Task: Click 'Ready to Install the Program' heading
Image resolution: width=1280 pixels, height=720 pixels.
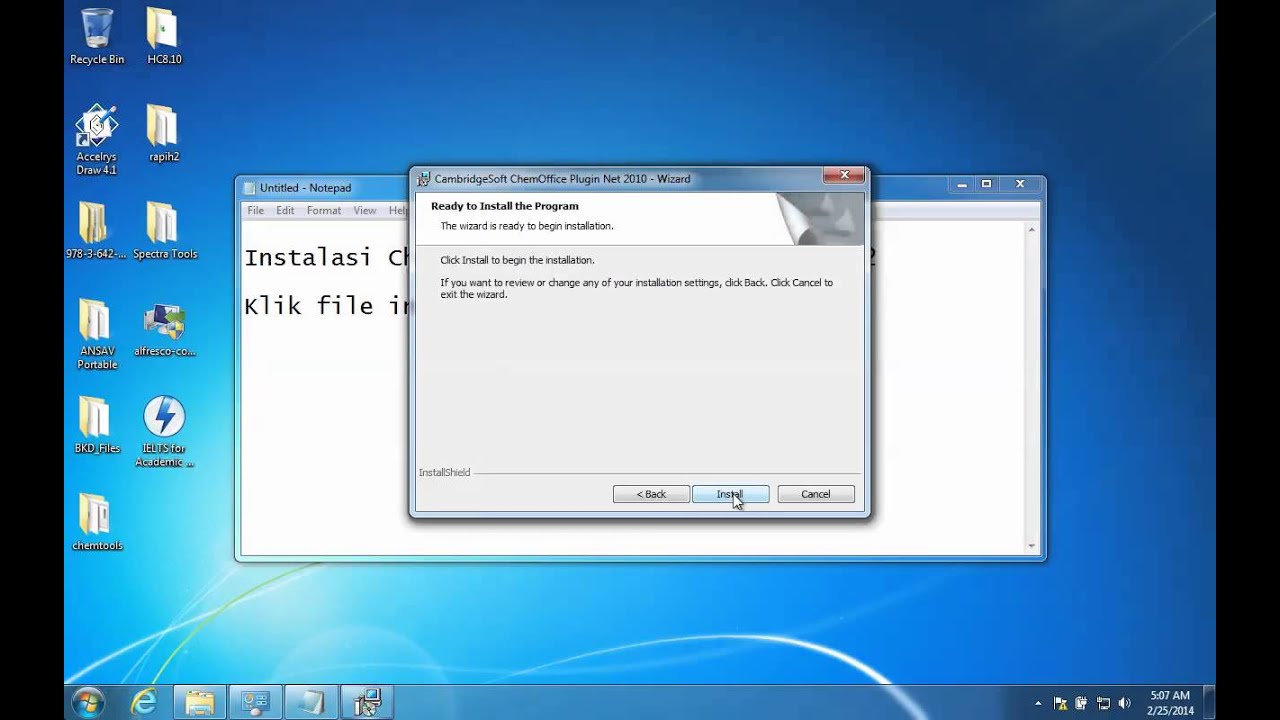Action: pyautogui.click(x=505, y=206)
